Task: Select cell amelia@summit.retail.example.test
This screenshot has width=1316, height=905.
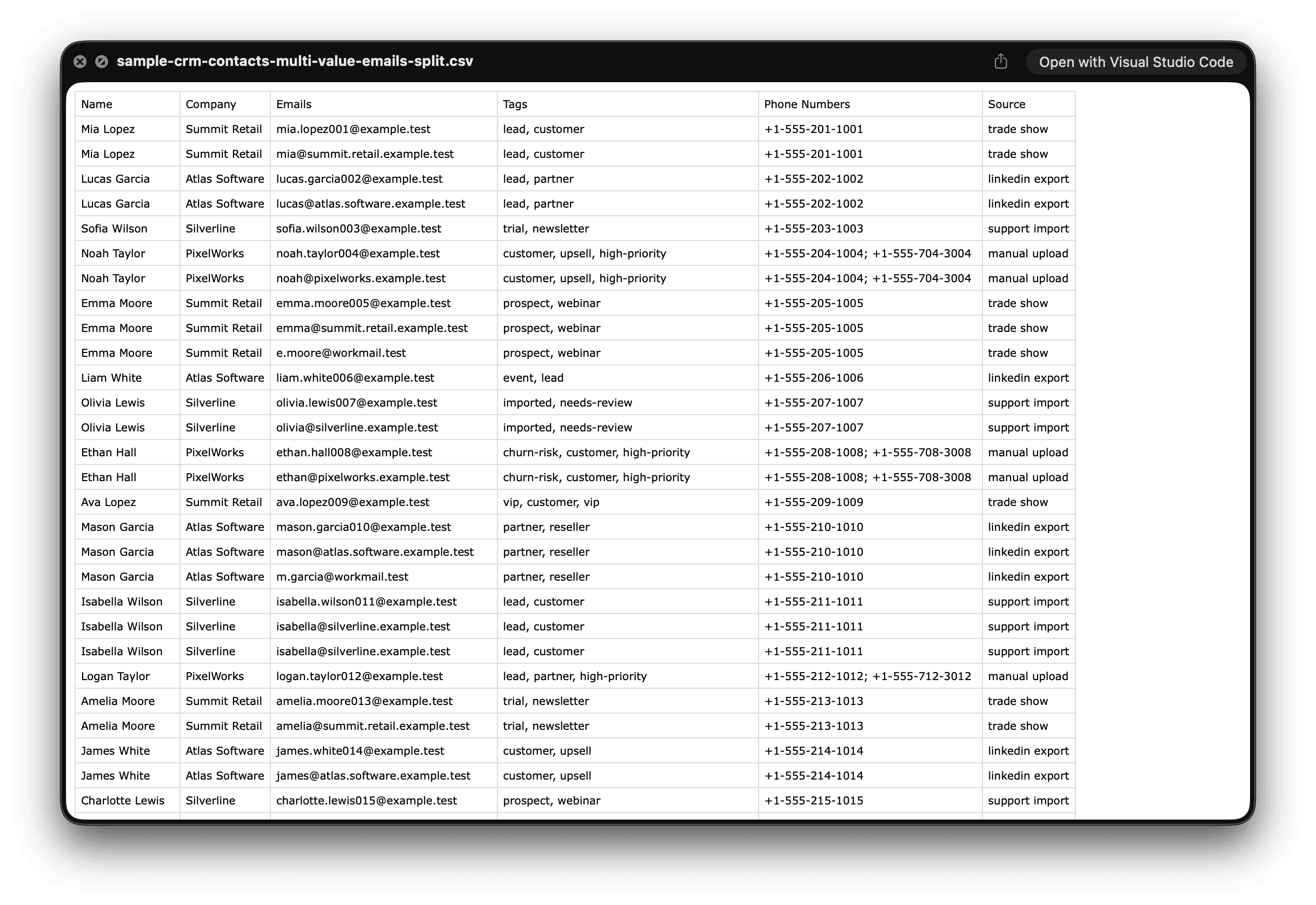Action: pyautogui.click(x=384, y=727)
